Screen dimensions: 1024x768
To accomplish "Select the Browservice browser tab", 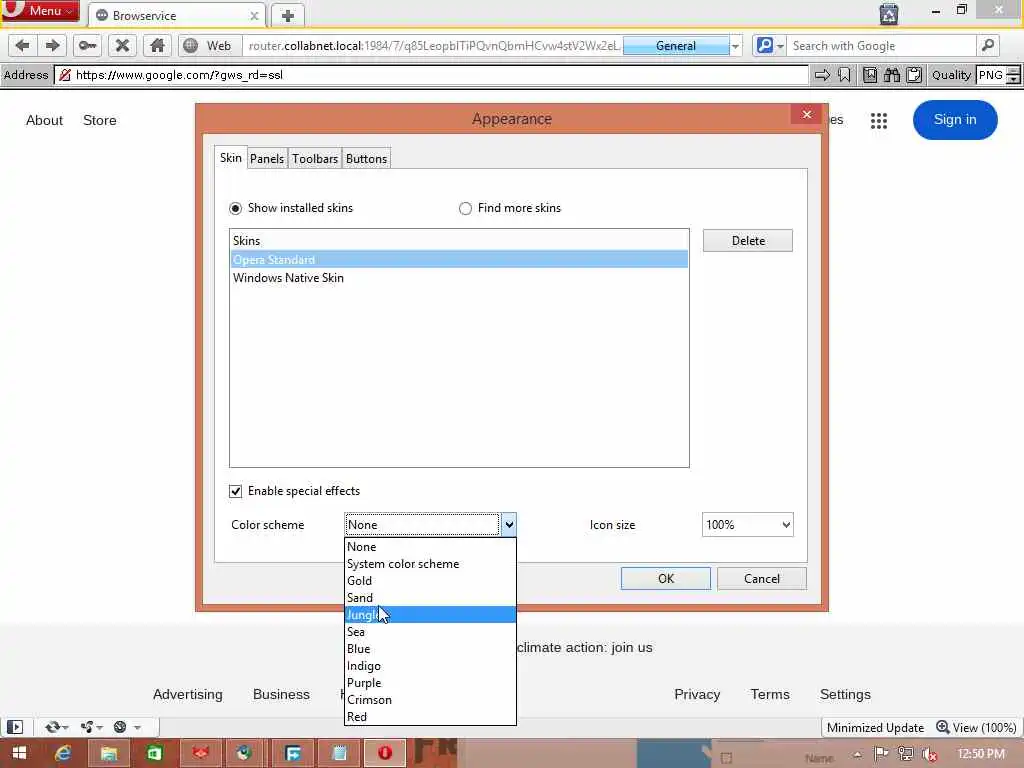I will [176, 16].
